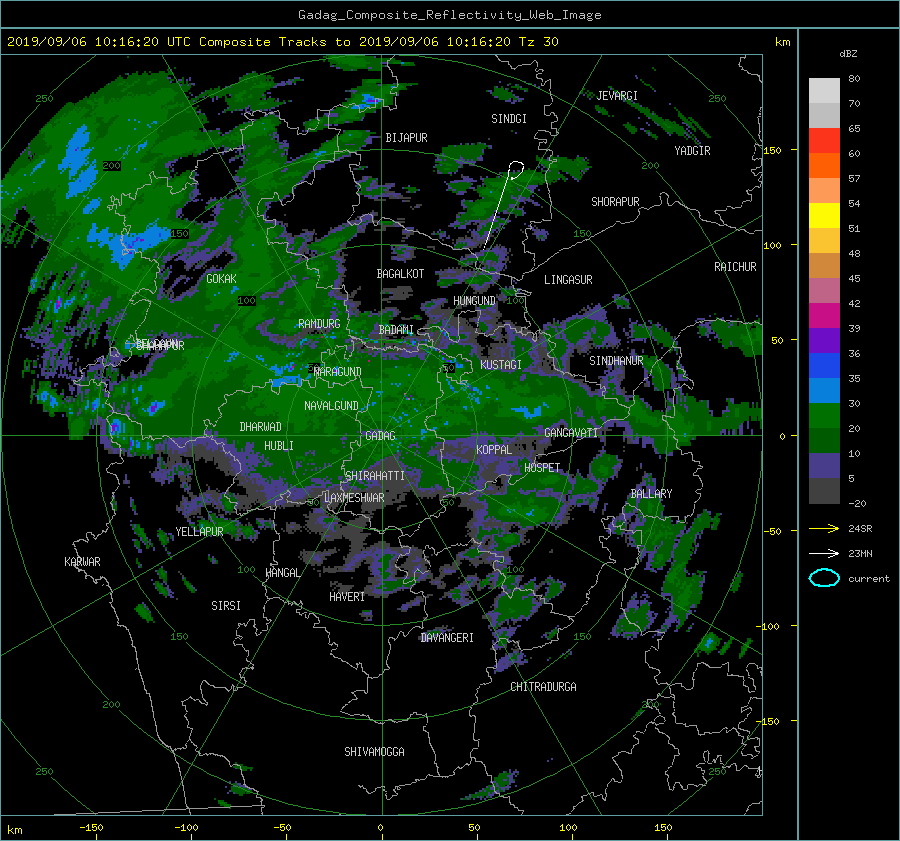This screenshot has width=900, height=841.
Task: Click the YADGIR city label
Action: coord(692,151)
